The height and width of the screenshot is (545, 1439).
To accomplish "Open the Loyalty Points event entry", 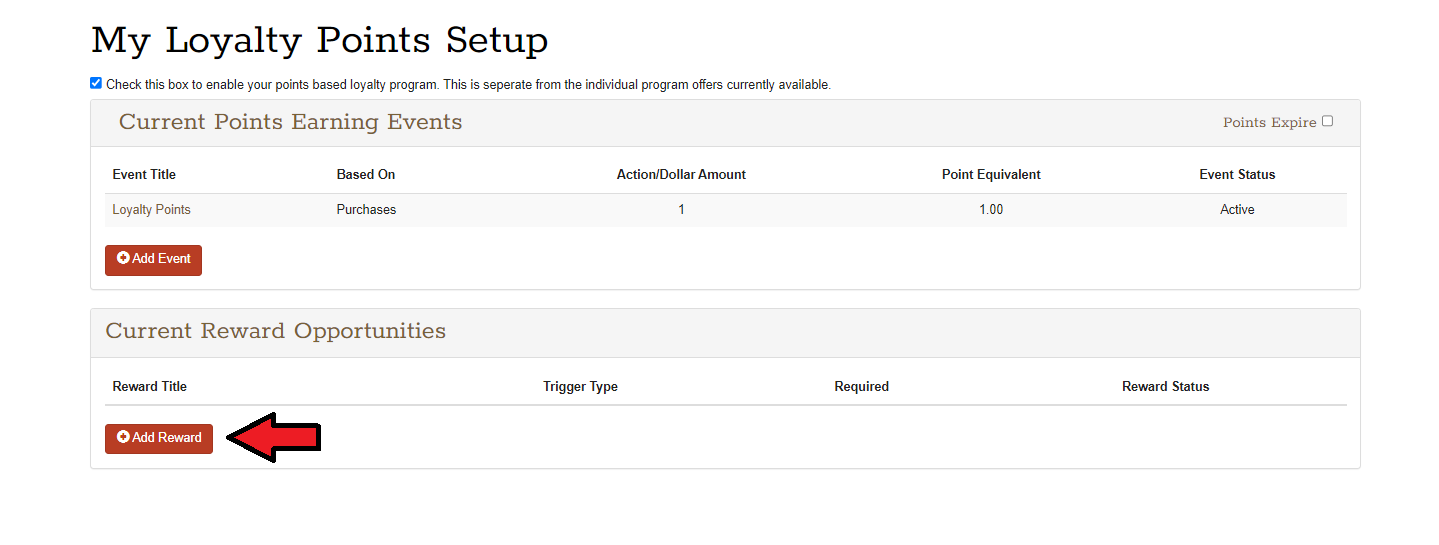I will tap(151, 210).
